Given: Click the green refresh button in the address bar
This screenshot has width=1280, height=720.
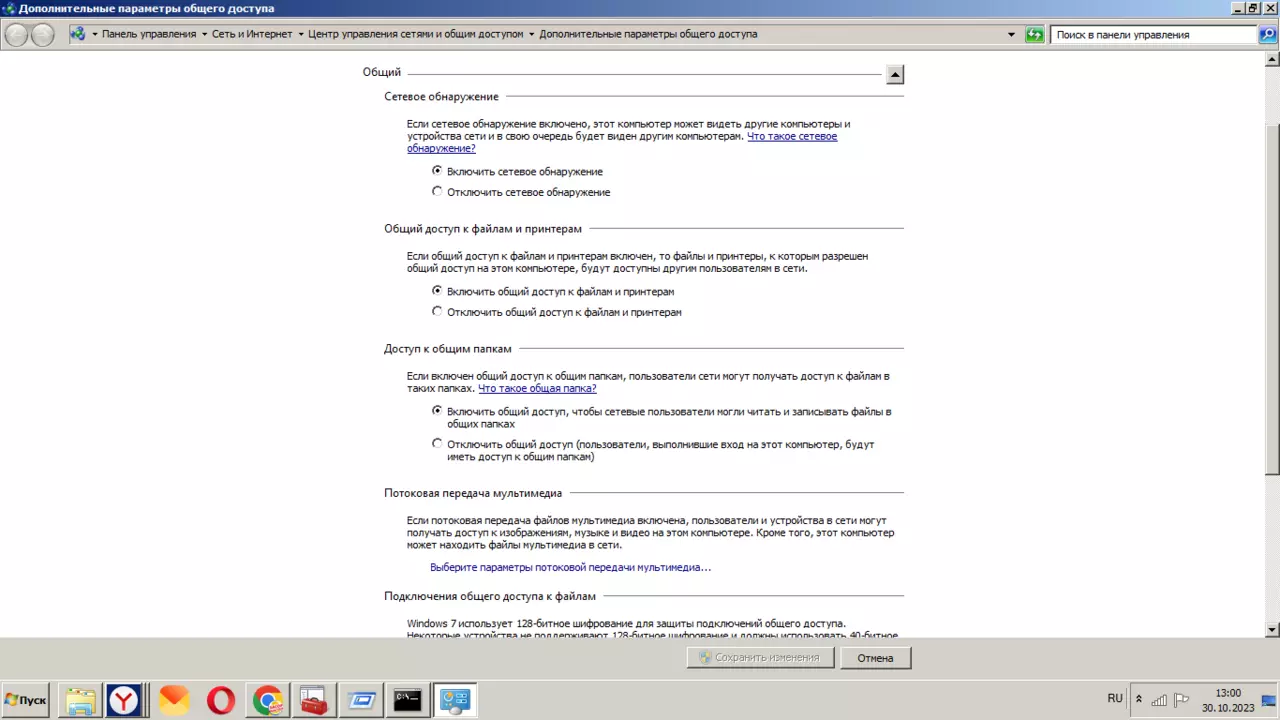Looking at the screenshot, I should coord(1035,34).
